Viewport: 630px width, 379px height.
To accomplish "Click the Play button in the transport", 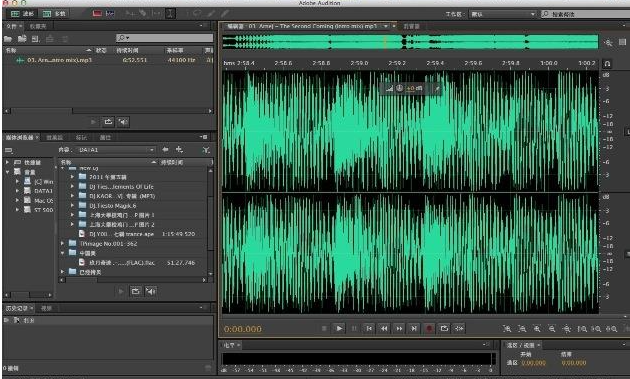I will point(339,328).
